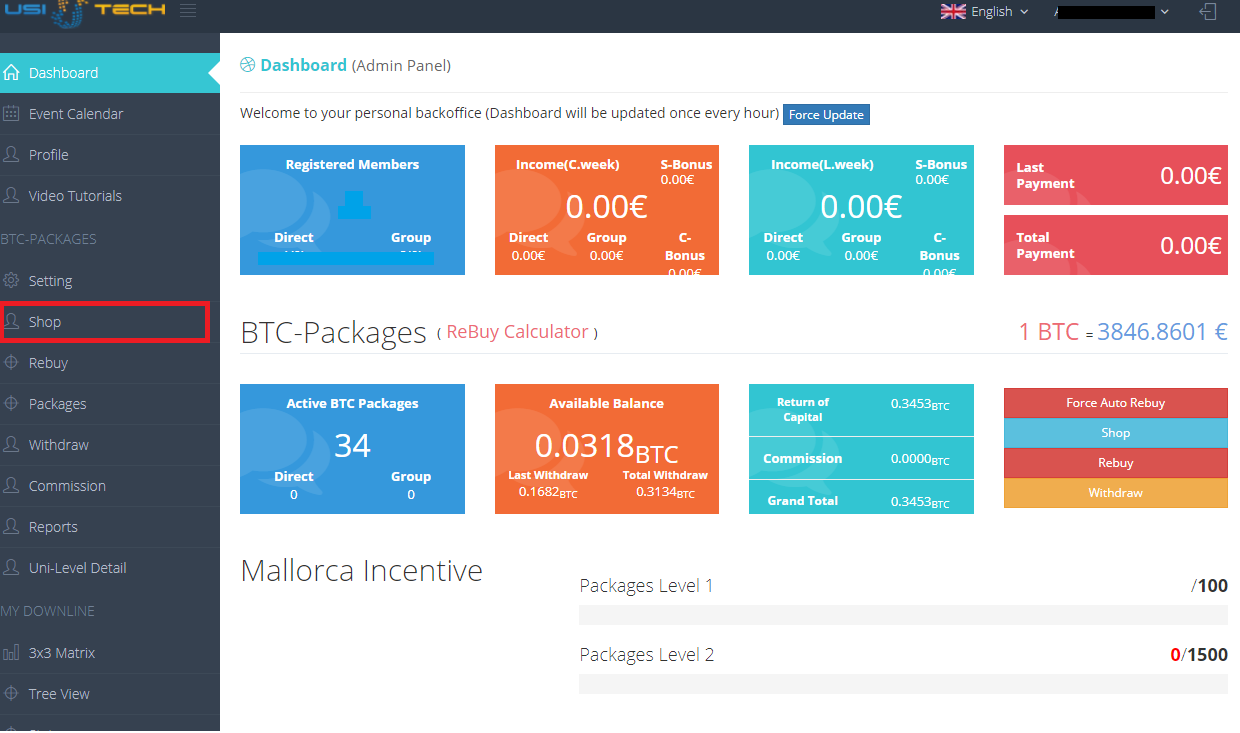1240x733 pixels.
Task: Click the Tree View sidebar icon
Action: click(x=11, y=693)
